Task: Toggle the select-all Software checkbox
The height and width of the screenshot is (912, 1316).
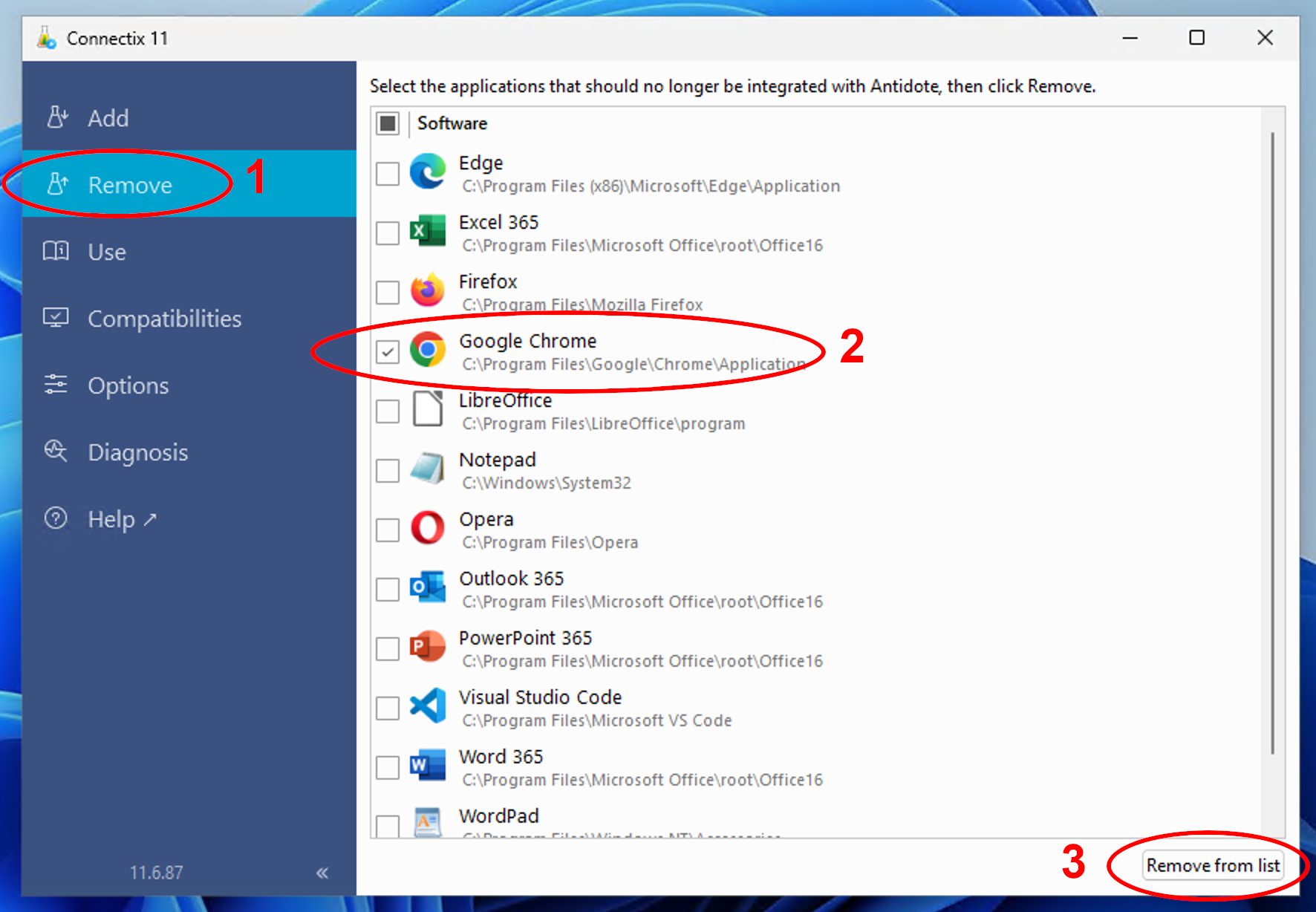Action: (388, 123)
